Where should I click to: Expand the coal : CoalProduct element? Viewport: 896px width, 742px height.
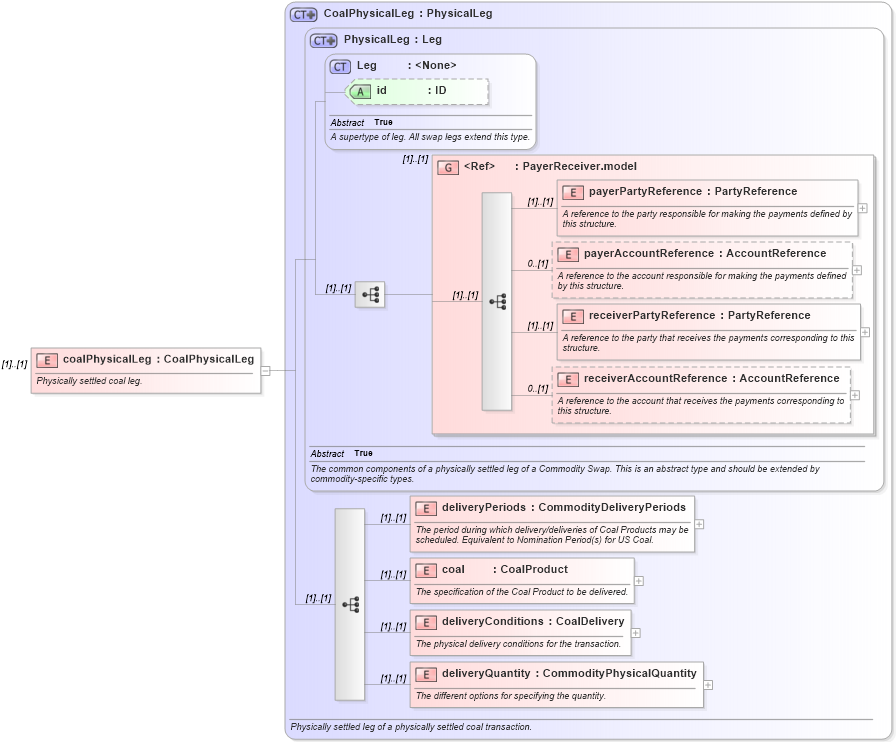(x=639, y=581)
